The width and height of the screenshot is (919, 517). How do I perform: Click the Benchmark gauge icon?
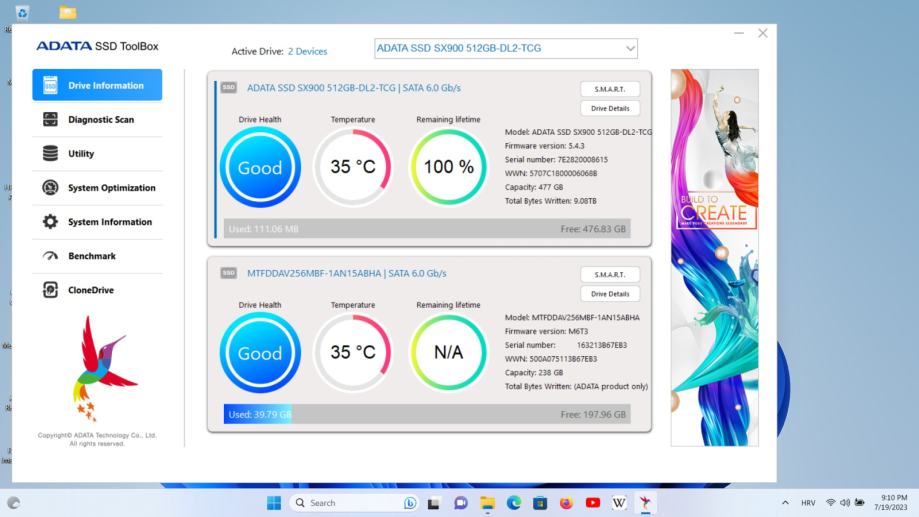50,256
